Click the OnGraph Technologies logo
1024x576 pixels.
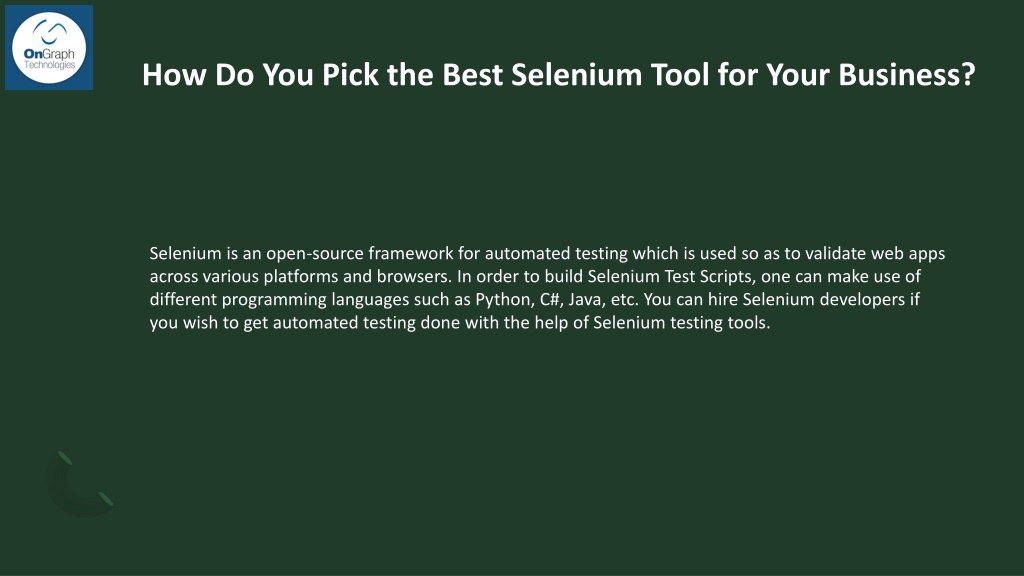click(49, 48)
